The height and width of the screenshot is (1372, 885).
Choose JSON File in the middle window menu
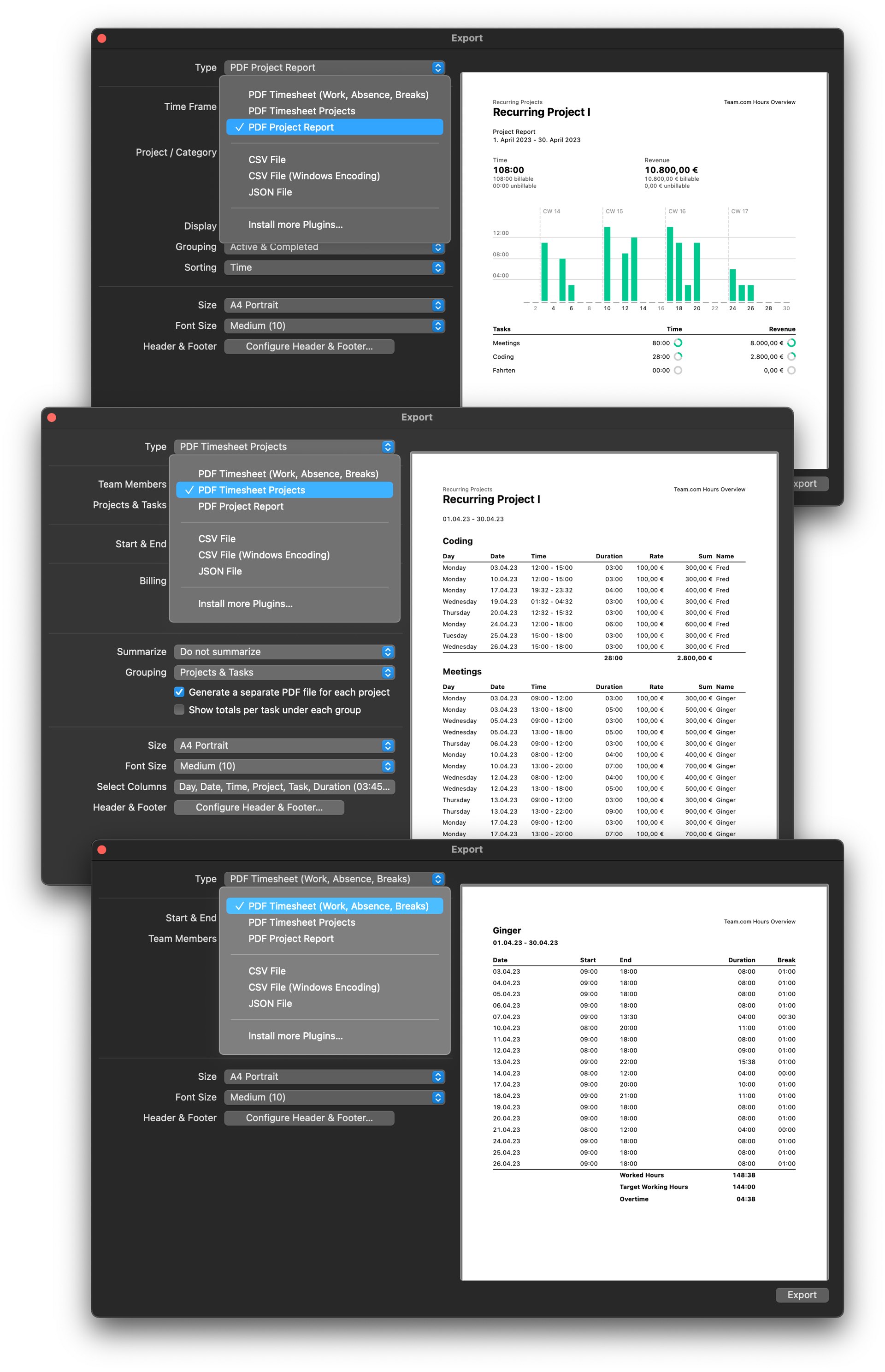(284, 571)
